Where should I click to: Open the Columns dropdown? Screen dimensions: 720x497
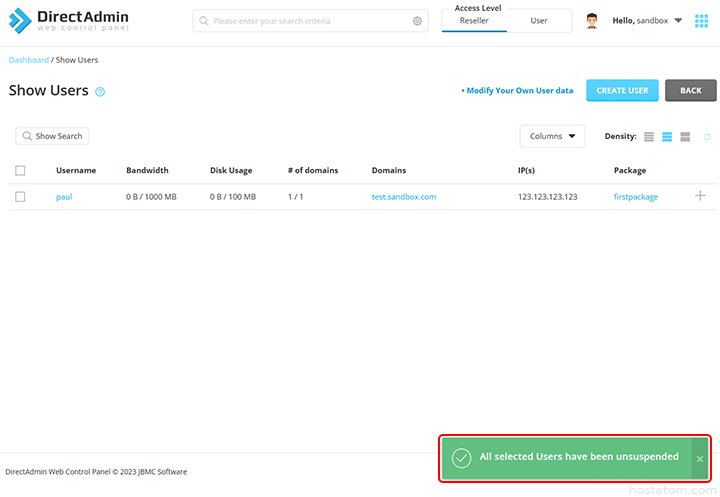tap(552, 136)
